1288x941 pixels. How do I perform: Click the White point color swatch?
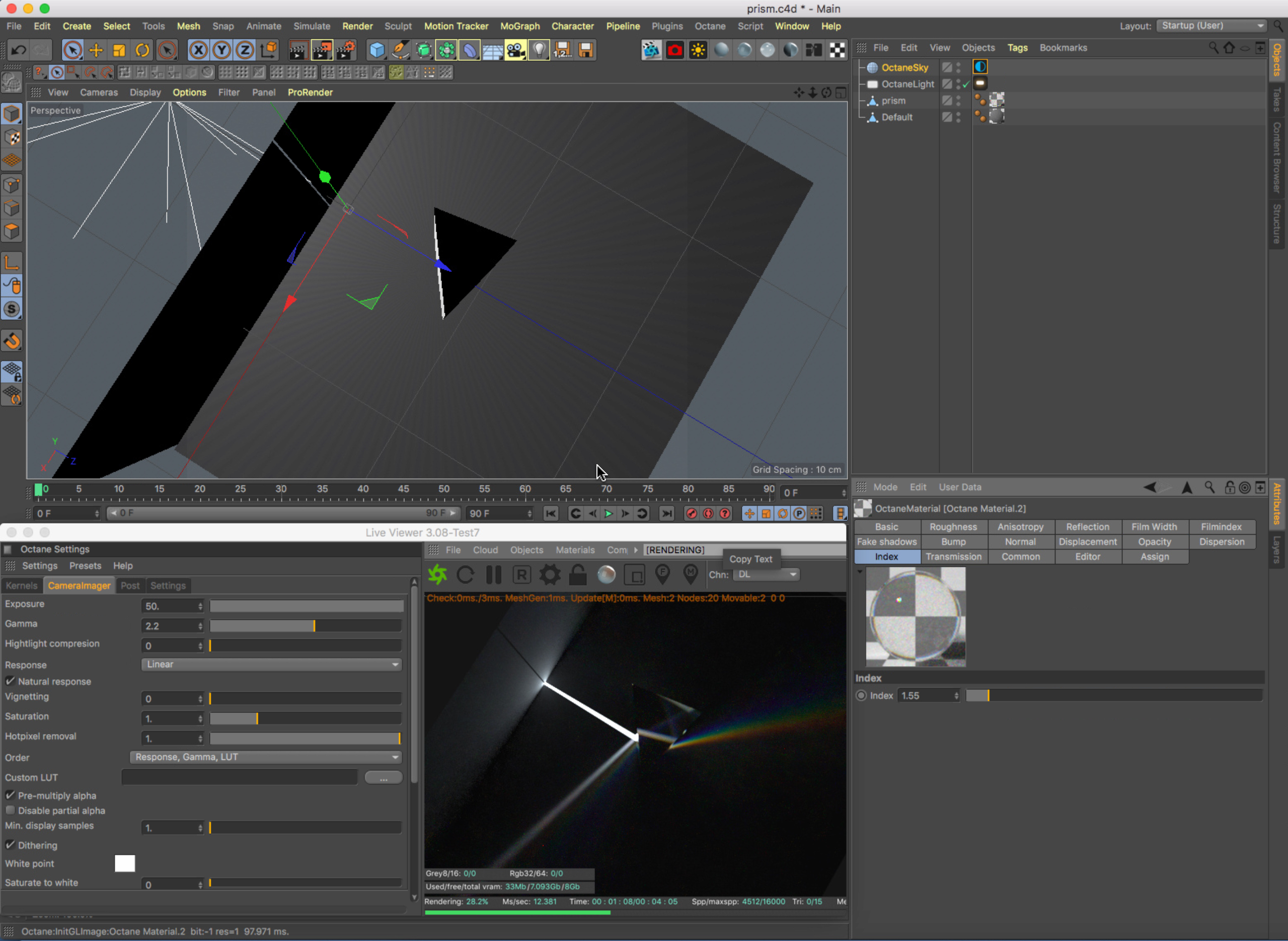pos(125,863)
